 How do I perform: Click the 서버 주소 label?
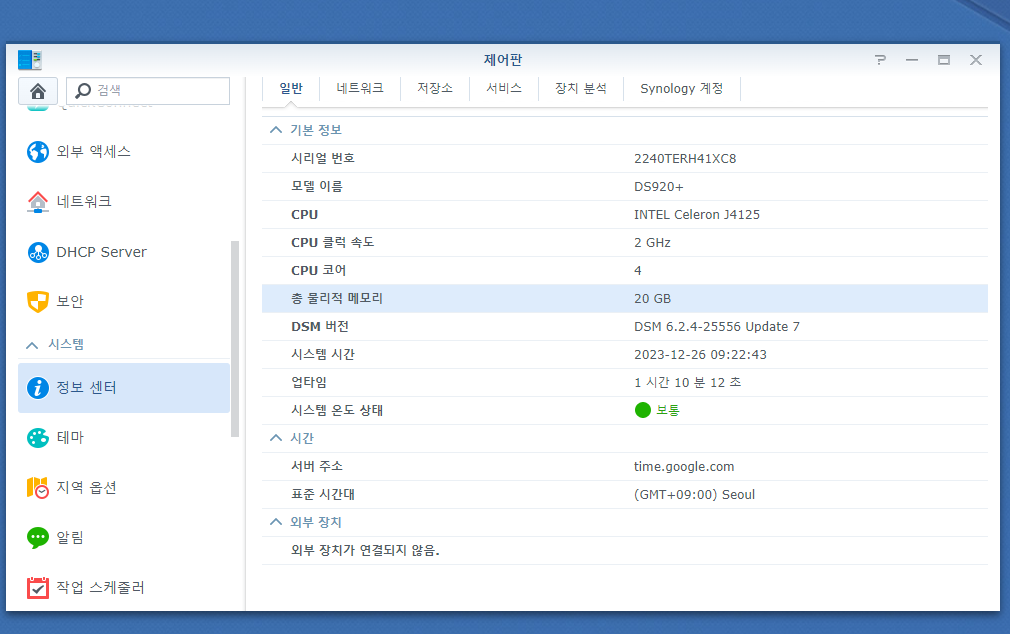tap(316, 466)
